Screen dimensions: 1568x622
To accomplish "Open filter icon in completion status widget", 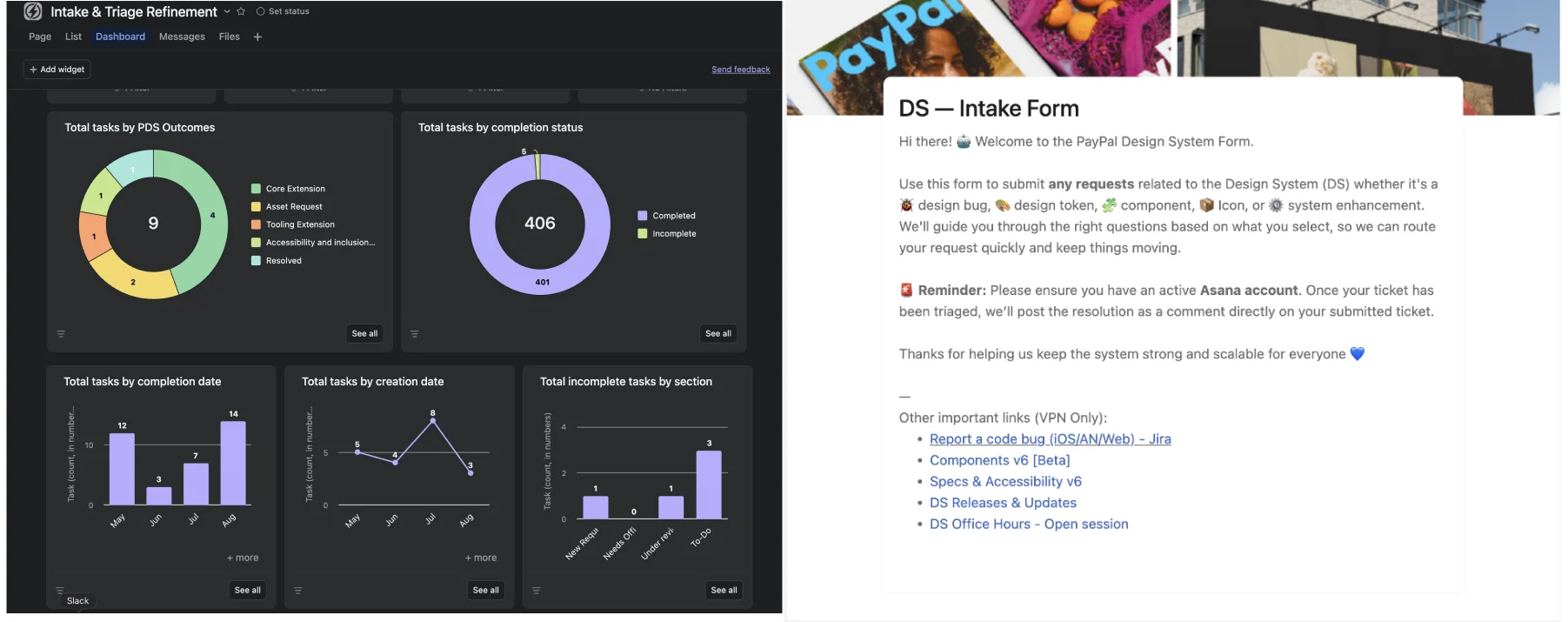I will pyautogui.click(x=415, y=334).
